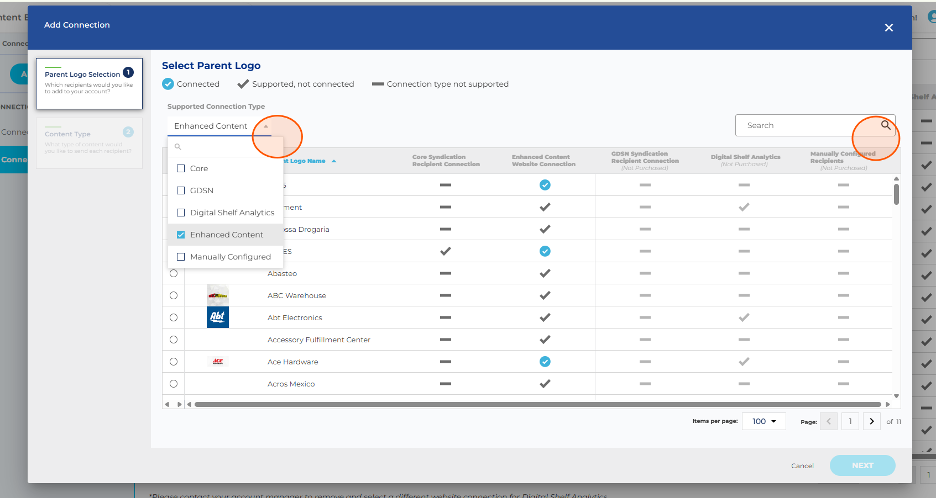Screen dimensions: 936x498
Task: Open Items per page 100 dropdown
Action: pos(763,421)
